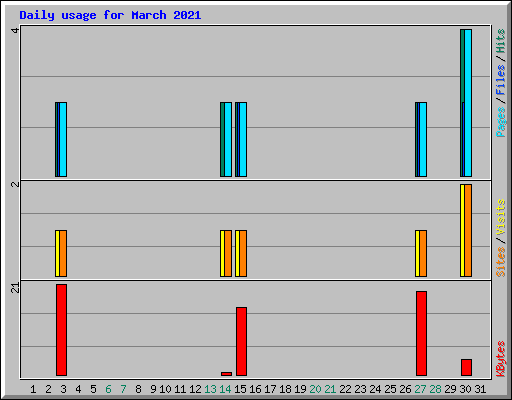Click day label "24" on the x-axis
The width and height of the screenshot is (512, 400).
pos(375,389)
